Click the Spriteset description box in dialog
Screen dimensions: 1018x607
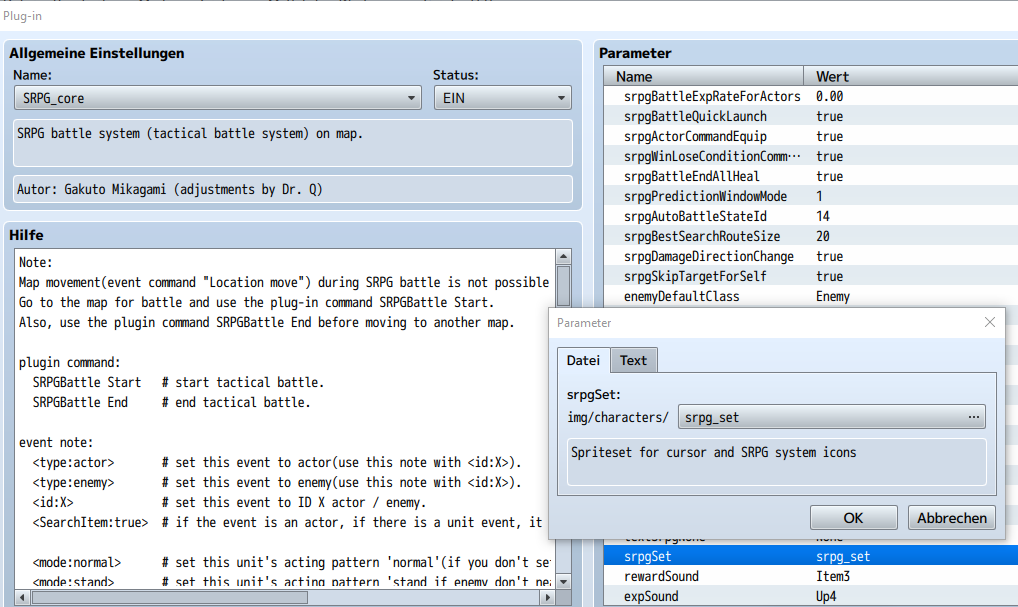[x=776, y=462]
